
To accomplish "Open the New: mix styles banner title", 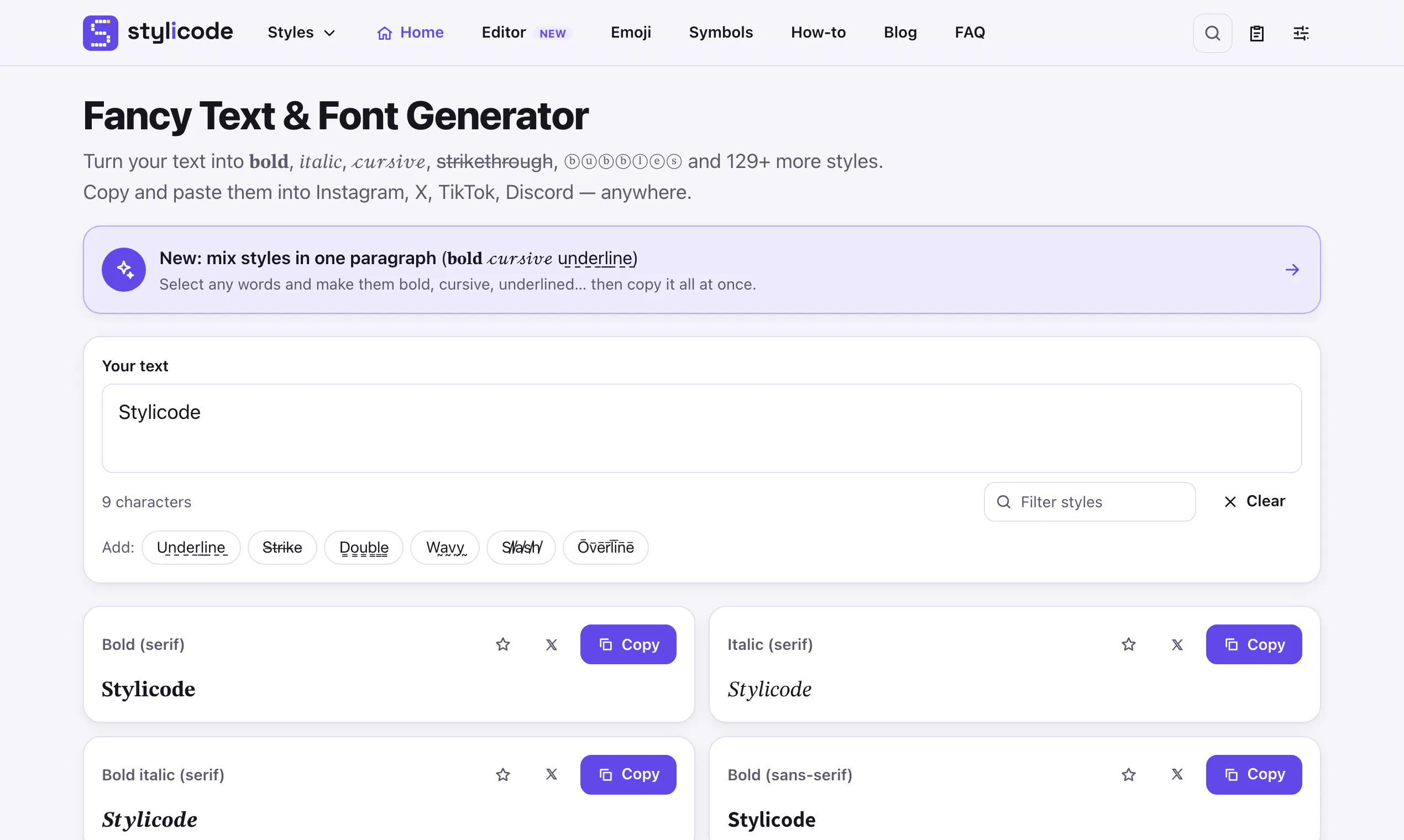I will [x=398, y=258].
